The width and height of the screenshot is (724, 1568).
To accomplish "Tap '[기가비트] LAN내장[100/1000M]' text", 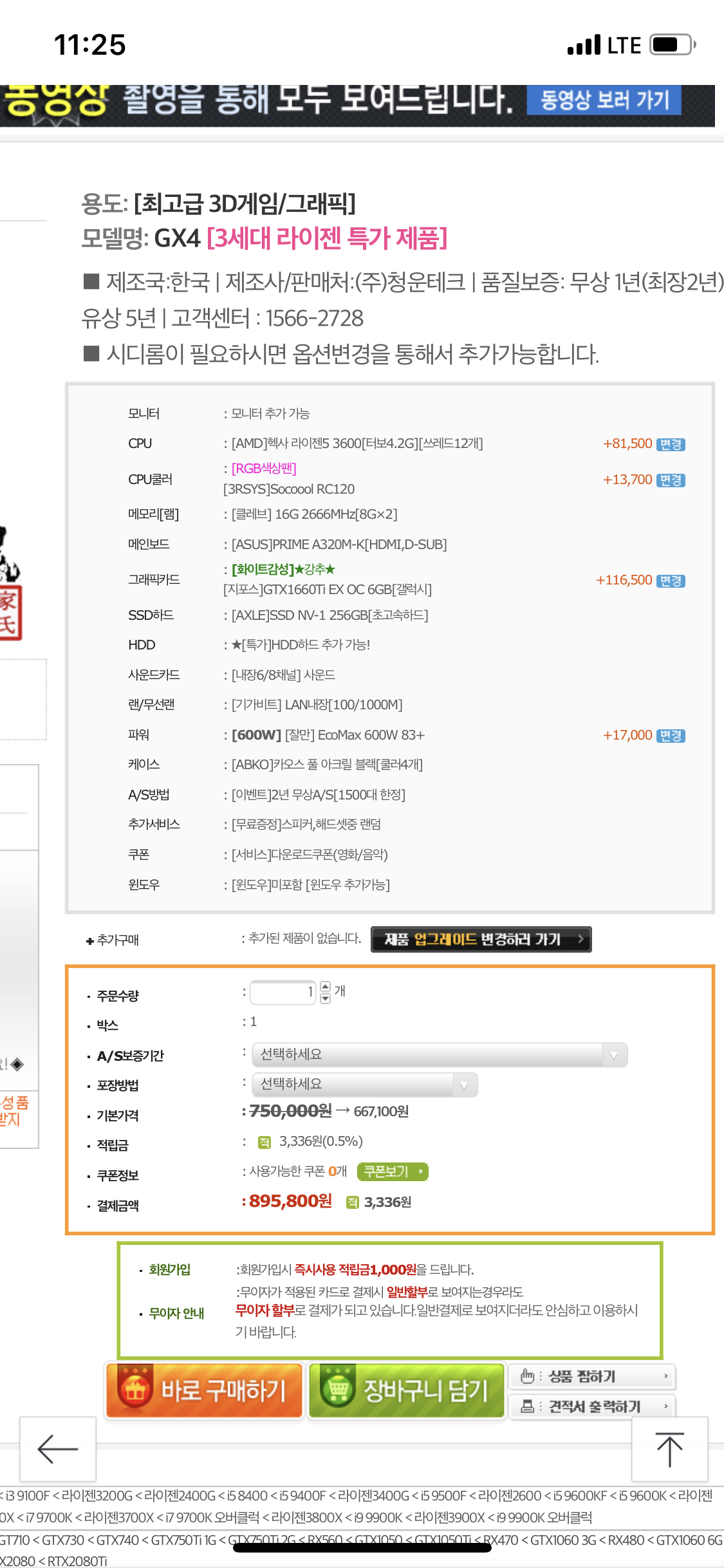I will tap(317, 705).
